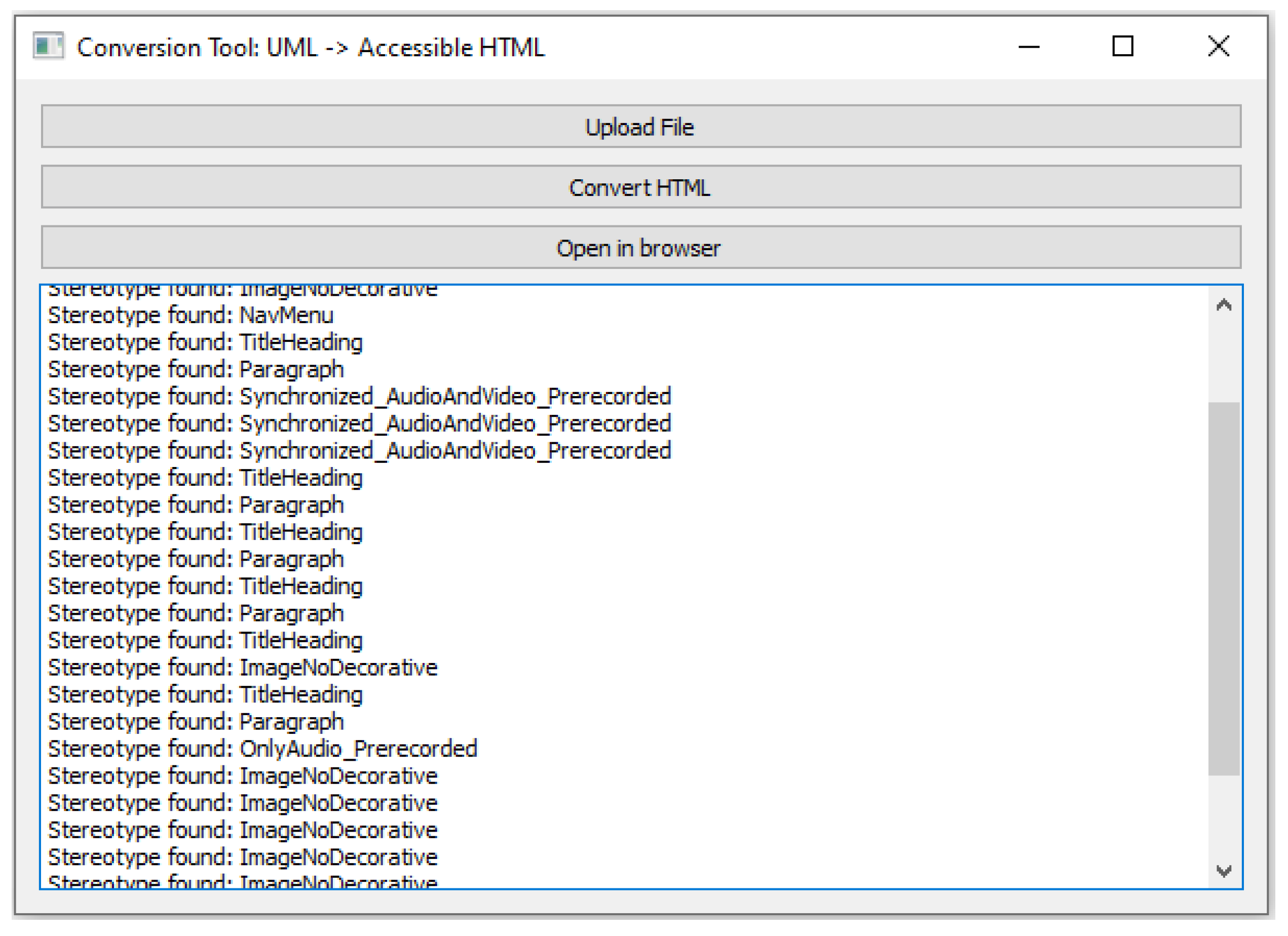Click the first Synchronized_AudioAndVideo_Prerecorded line
The height and width of the screenshot is (936, 1288).
coord(359,396)
